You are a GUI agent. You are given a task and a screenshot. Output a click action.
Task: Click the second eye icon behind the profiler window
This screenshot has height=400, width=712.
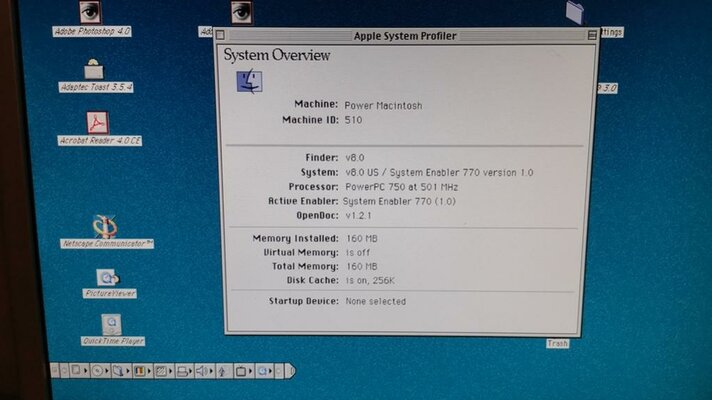[241, 12]
